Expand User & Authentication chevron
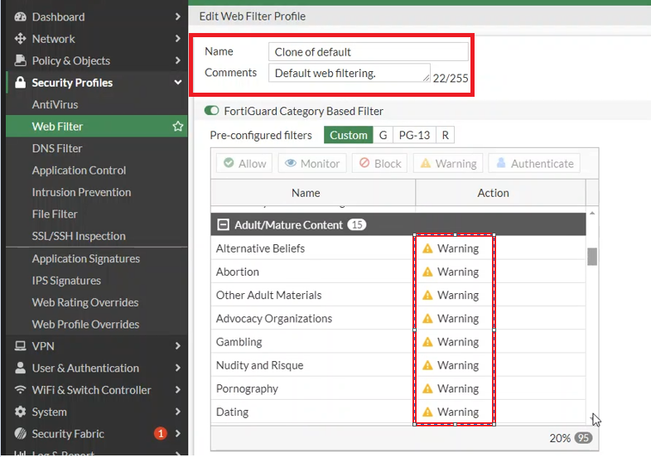This screenshot has height=457, width=651. pyautogui.click(x=178, y=367)
